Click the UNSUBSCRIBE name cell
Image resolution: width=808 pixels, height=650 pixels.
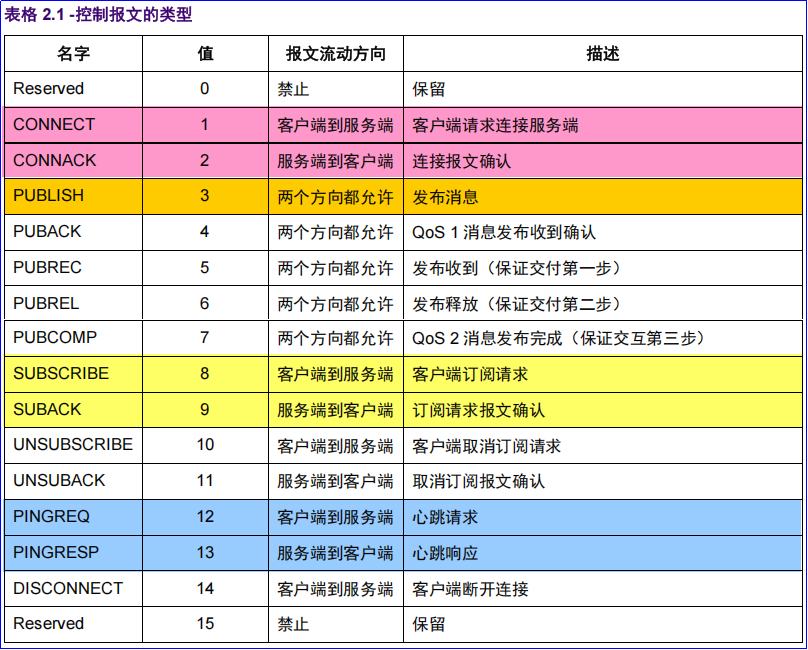point(73,444)
